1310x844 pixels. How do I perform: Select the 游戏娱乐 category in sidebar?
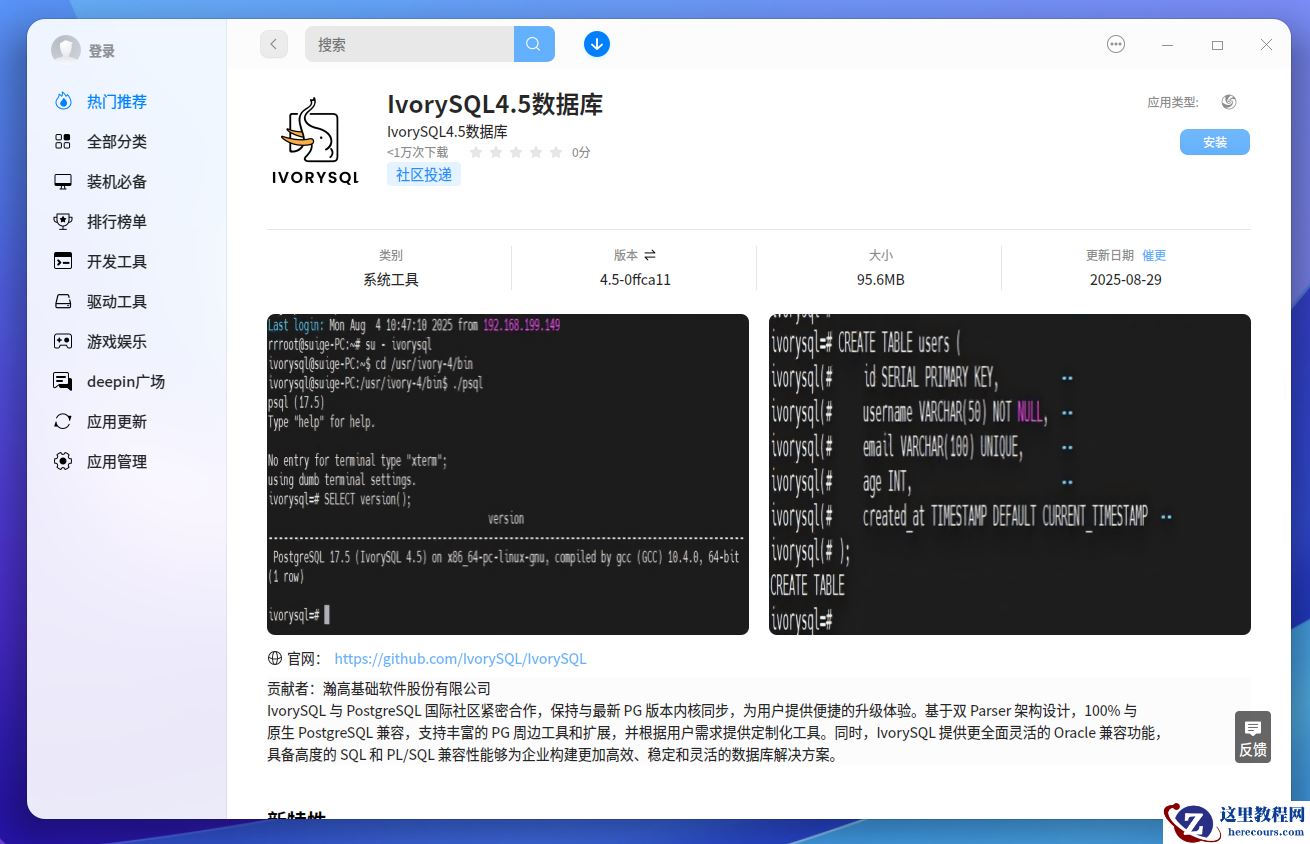(62, 341)
